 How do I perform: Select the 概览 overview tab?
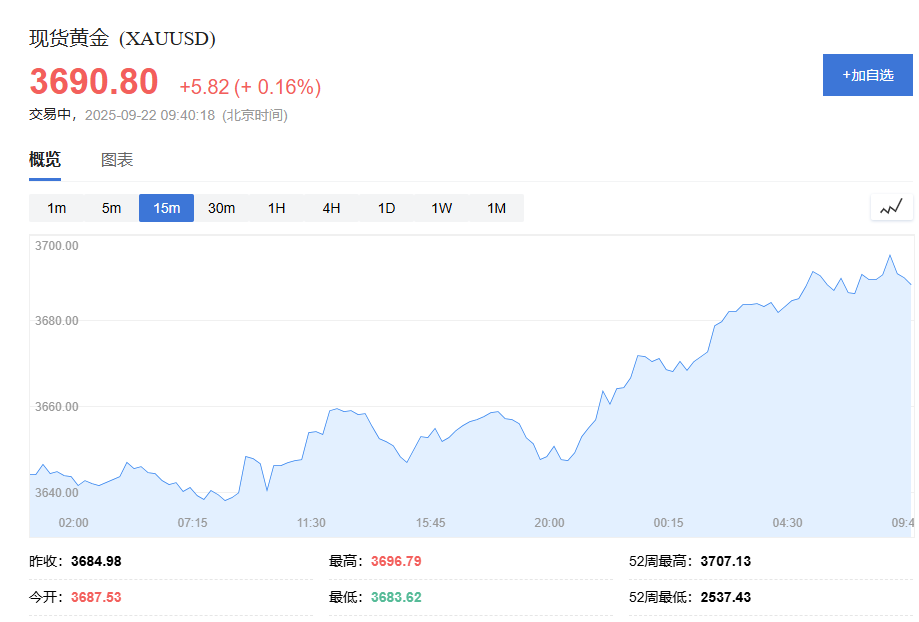point(44,159)
